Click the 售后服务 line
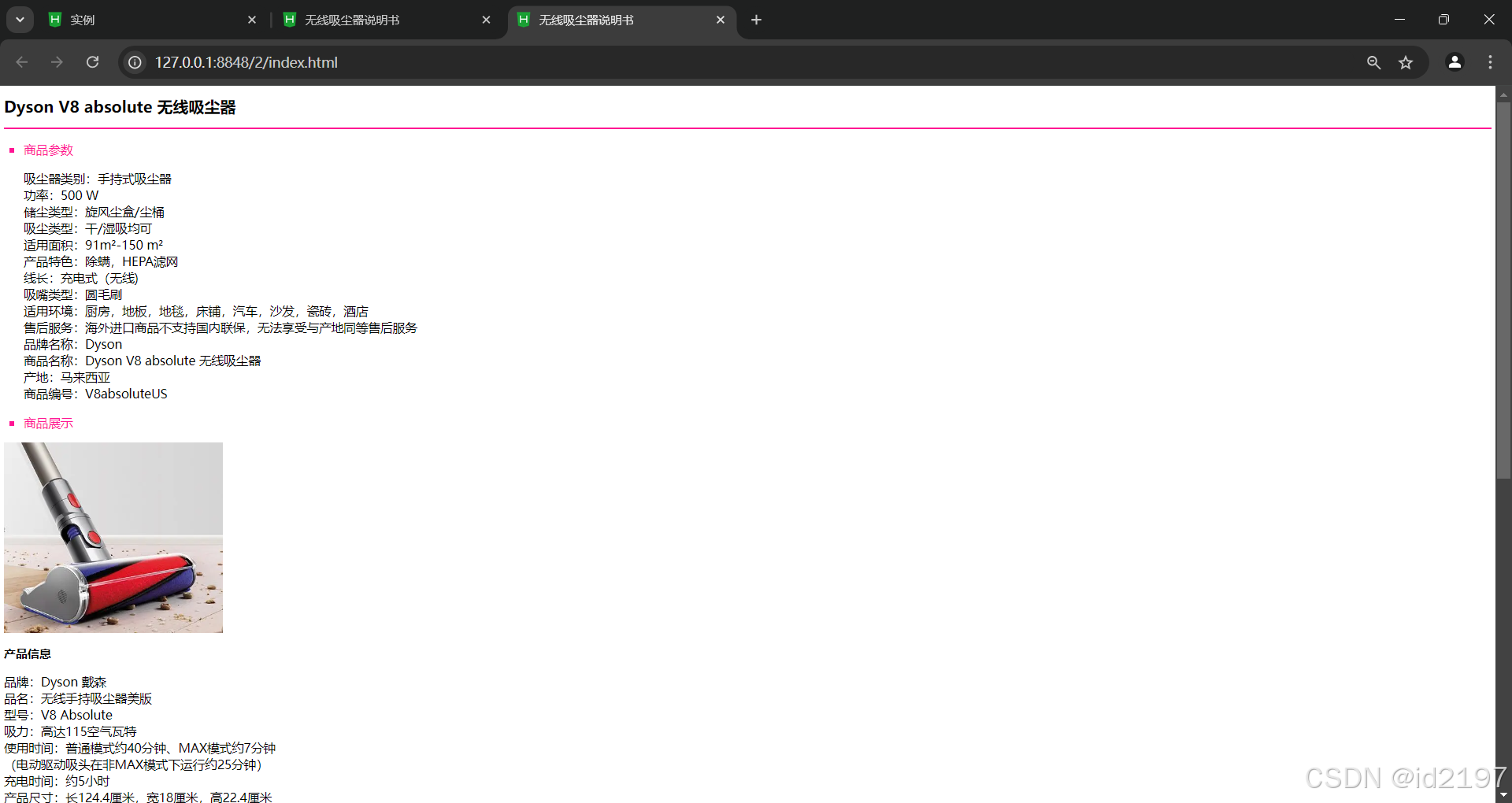The width and height of the screenshot is (1512, 803). tap(220, 327)
